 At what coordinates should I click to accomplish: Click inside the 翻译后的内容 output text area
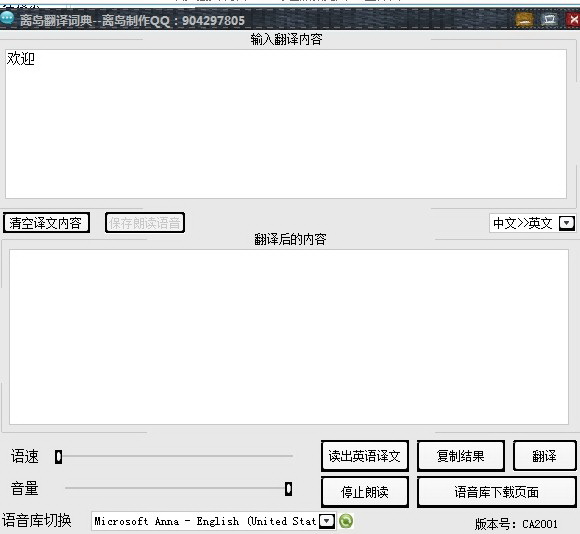(289, 337)
